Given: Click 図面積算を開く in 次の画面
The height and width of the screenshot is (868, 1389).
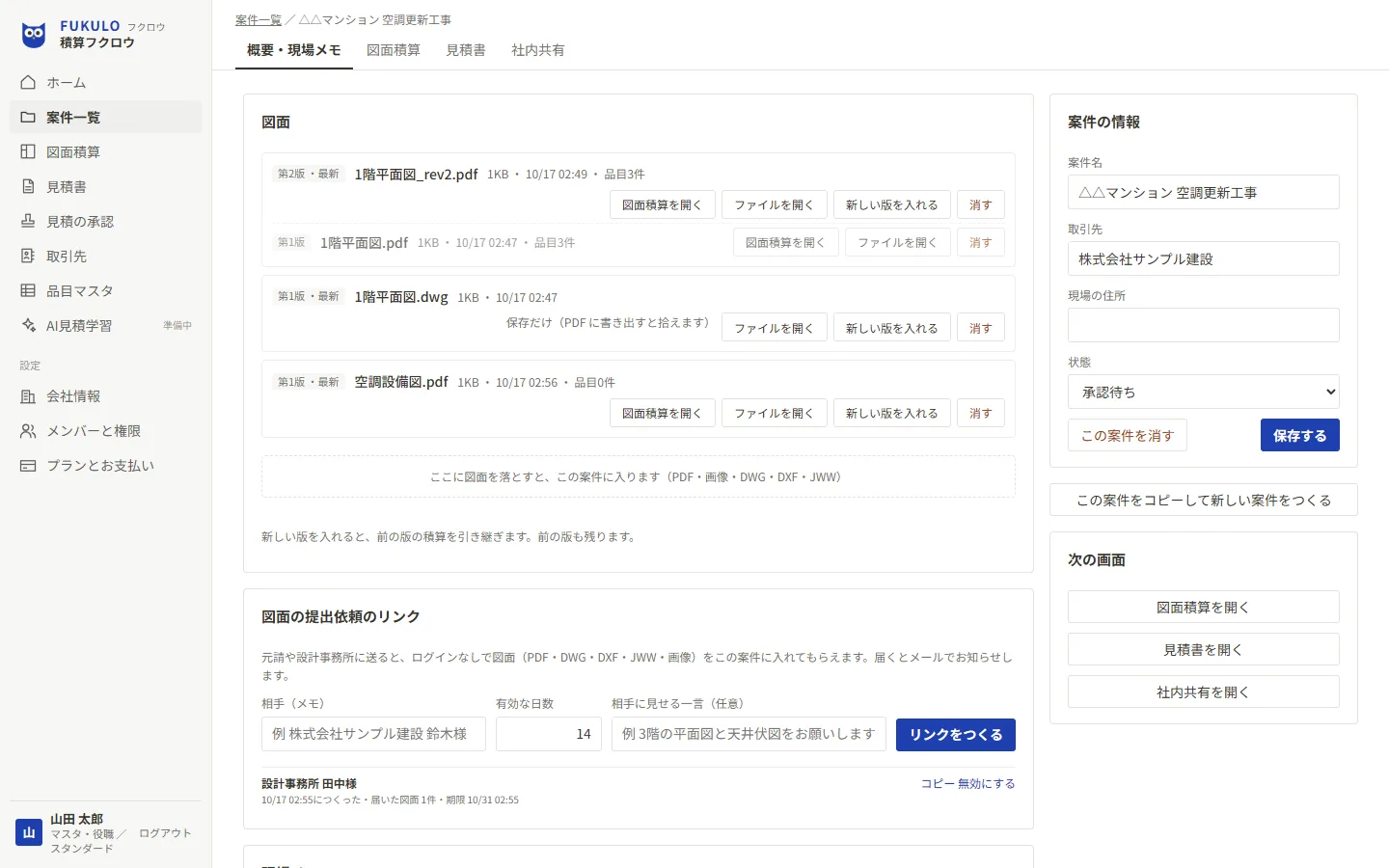Looking at the screenshot, I should click(1203, 607).
